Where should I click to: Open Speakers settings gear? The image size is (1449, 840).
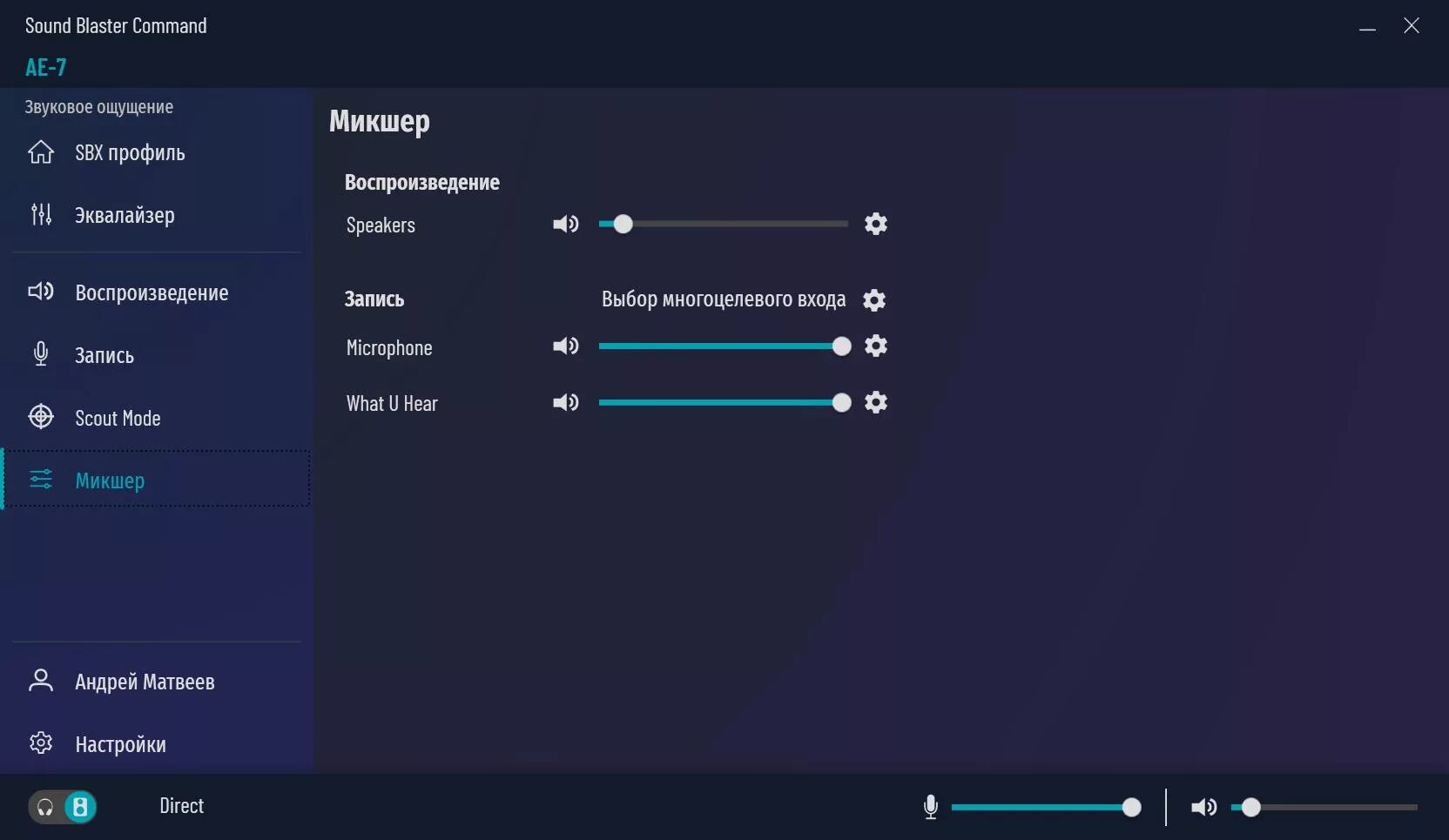pyautogui.click(x=876, y=224)
